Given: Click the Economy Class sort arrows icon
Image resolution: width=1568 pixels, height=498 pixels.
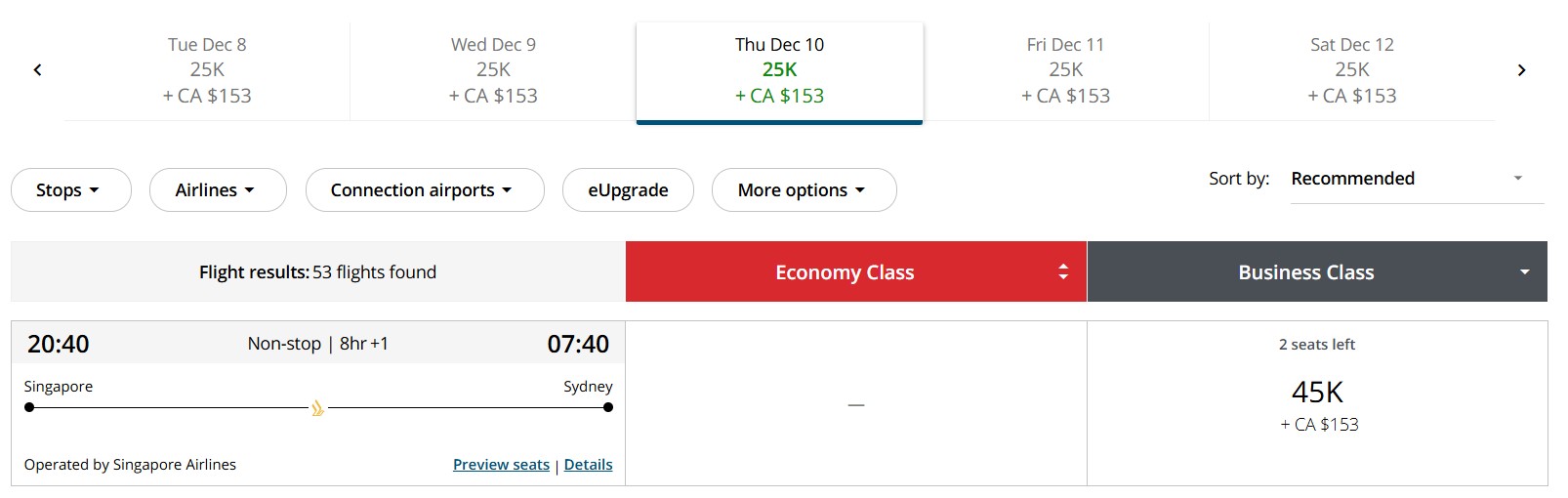Looking at the screenshot, I should point(1063,272).
